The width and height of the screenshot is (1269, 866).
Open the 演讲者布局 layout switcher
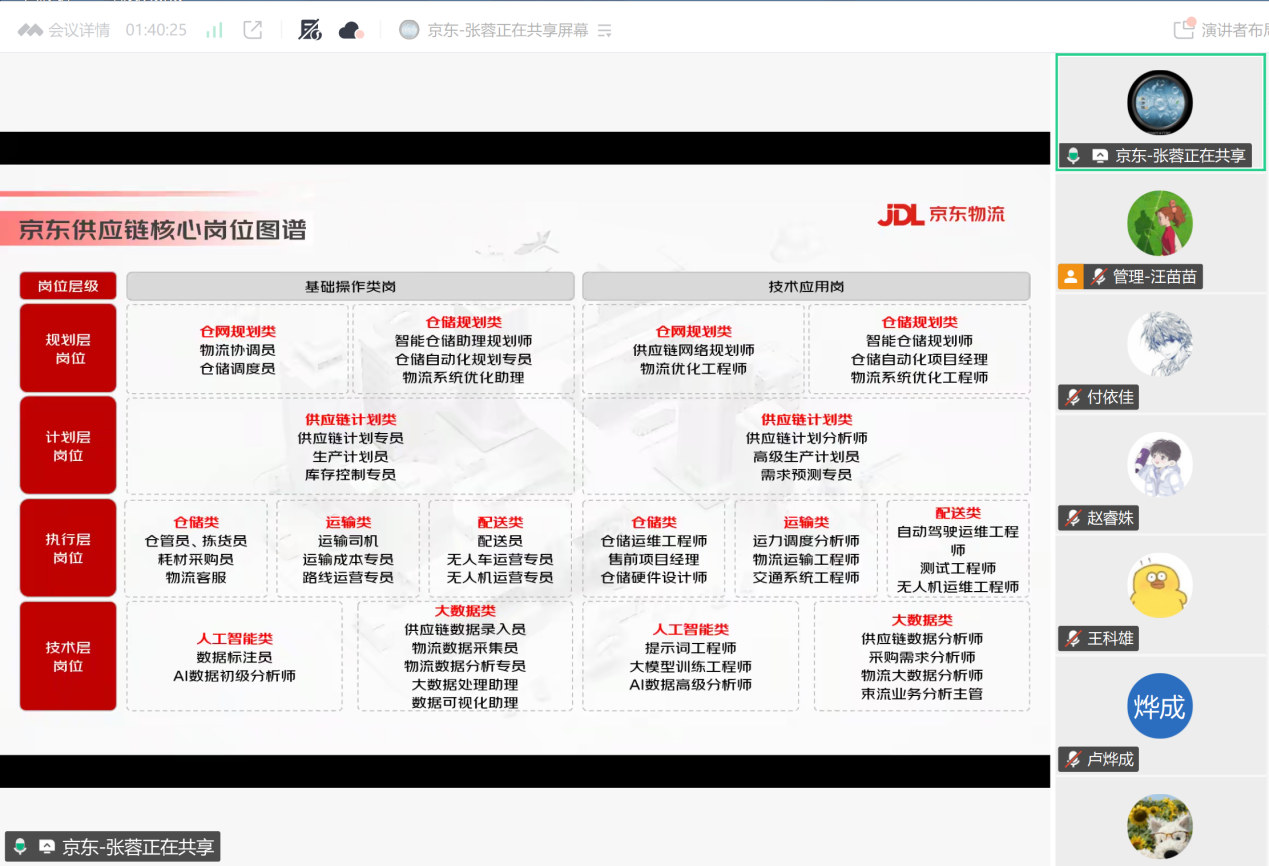click(x=1223, y=30)
